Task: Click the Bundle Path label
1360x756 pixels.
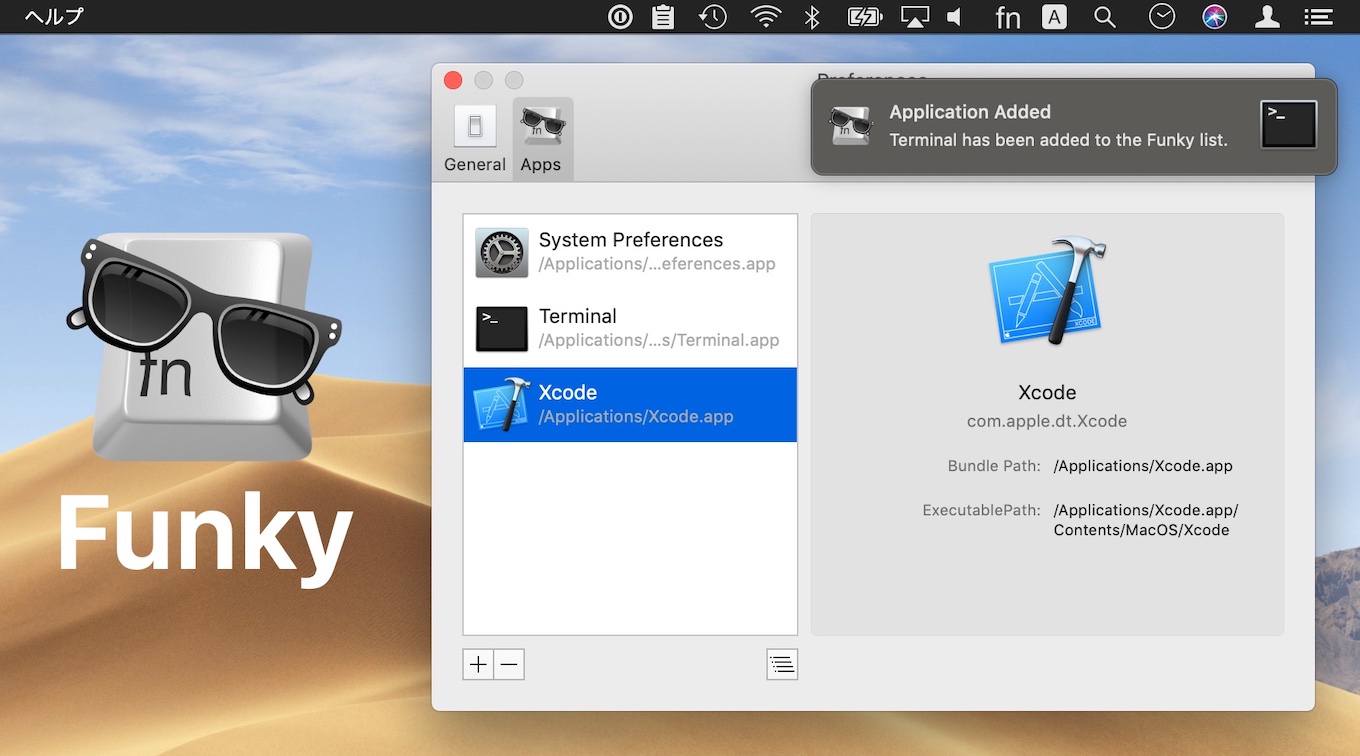Action: [994, 466]
